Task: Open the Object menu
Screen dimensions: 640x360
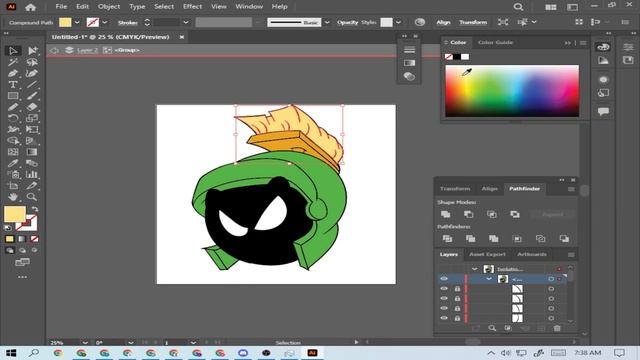Action: click(x=109, y=7)
